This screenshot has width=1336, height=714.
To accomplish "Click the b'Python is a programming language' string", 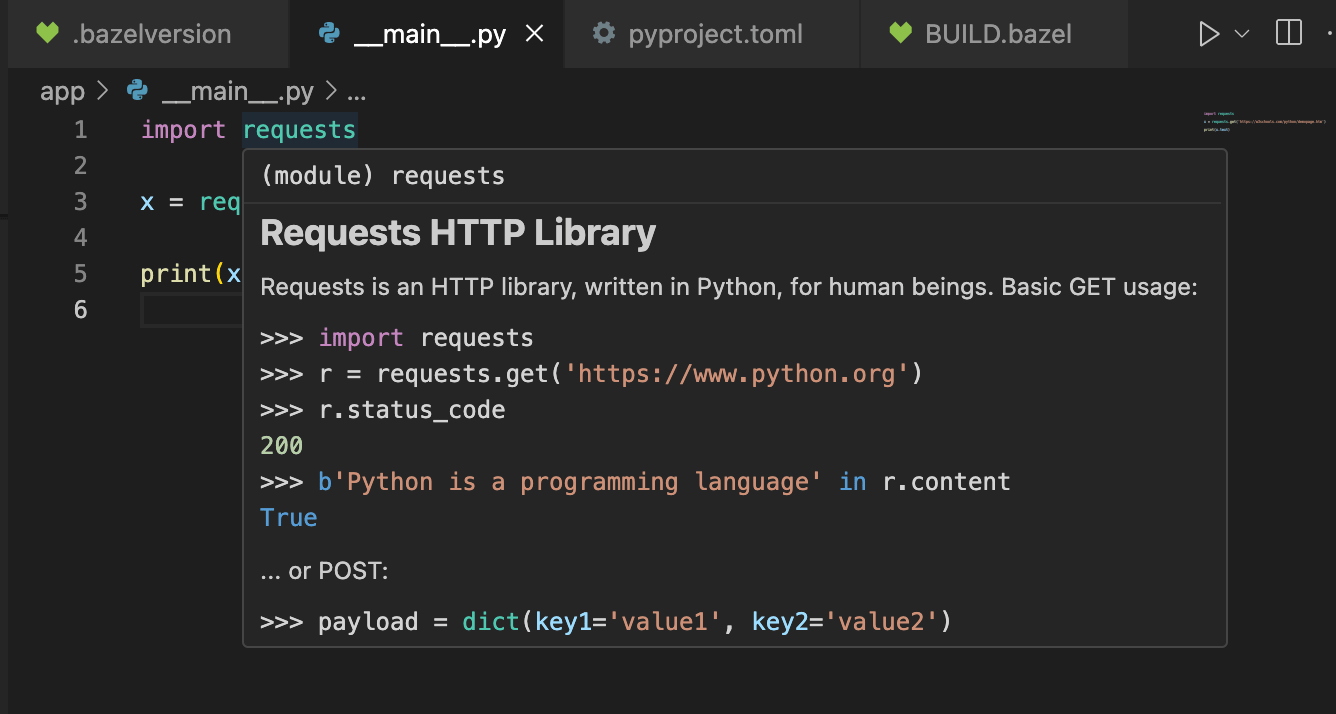I will (570, 482).
